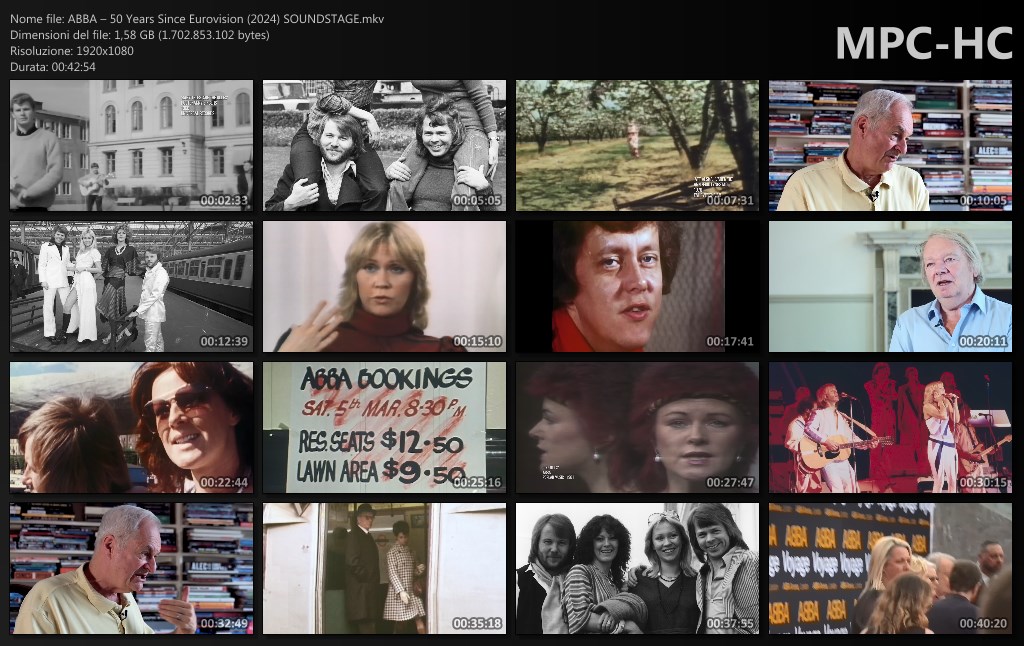1024x646 pixels.
Task: Pick the train station thumbnail at 00:12:39
Action: coord(131,286)
